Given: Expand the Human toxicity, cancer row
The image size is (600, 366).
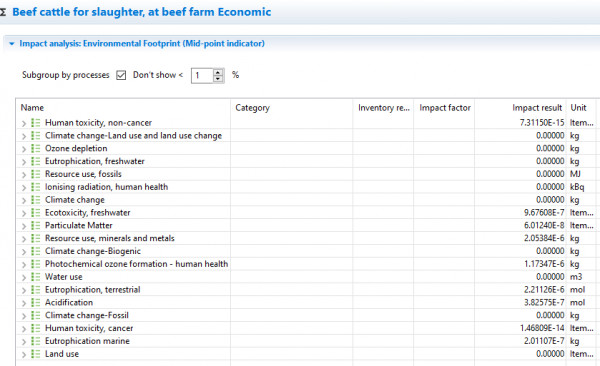Looking at the screenshot, I should [24, 328].
